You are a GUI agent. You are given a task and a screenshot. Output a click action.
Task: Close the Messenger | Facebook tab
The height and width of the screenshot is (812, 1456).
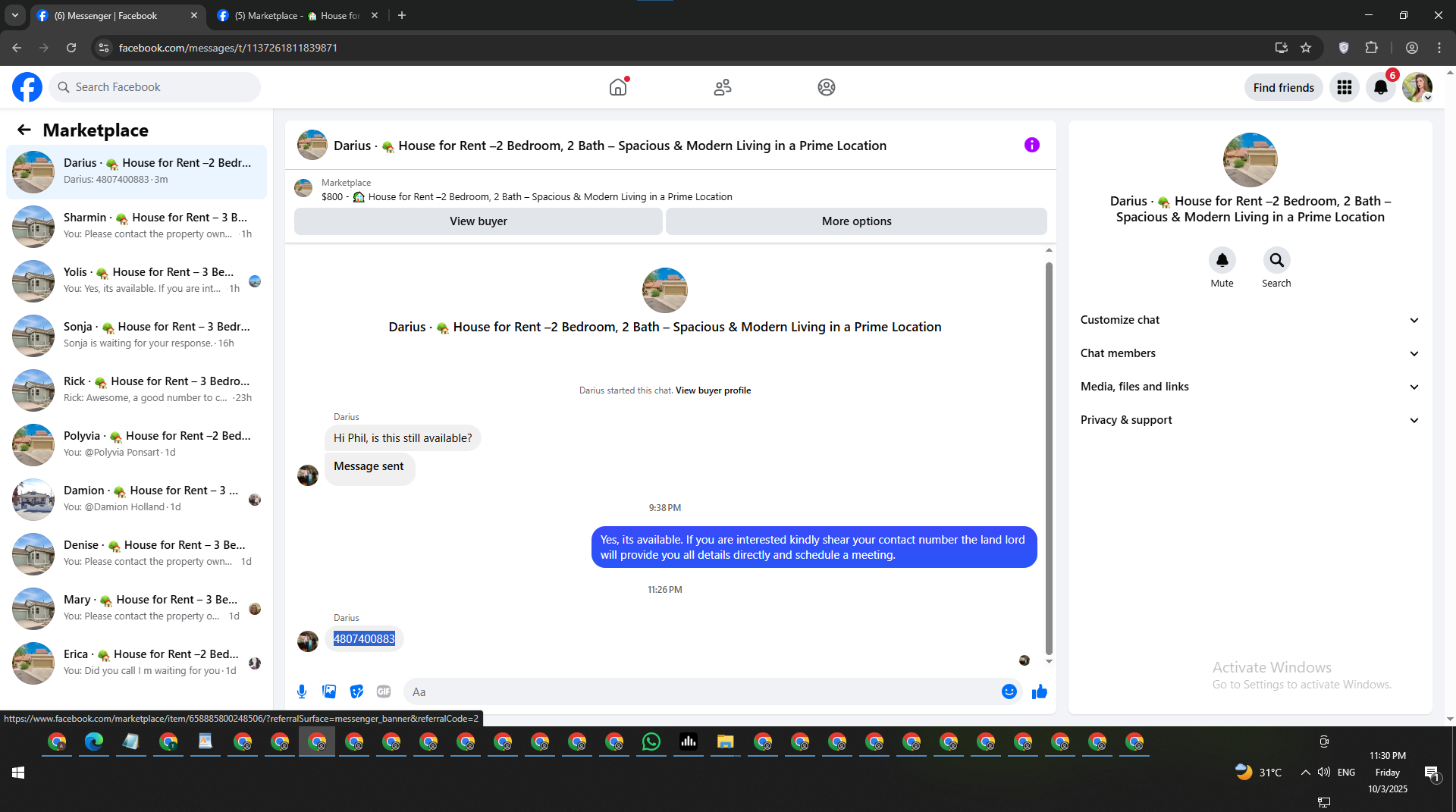tap(194, 15)
